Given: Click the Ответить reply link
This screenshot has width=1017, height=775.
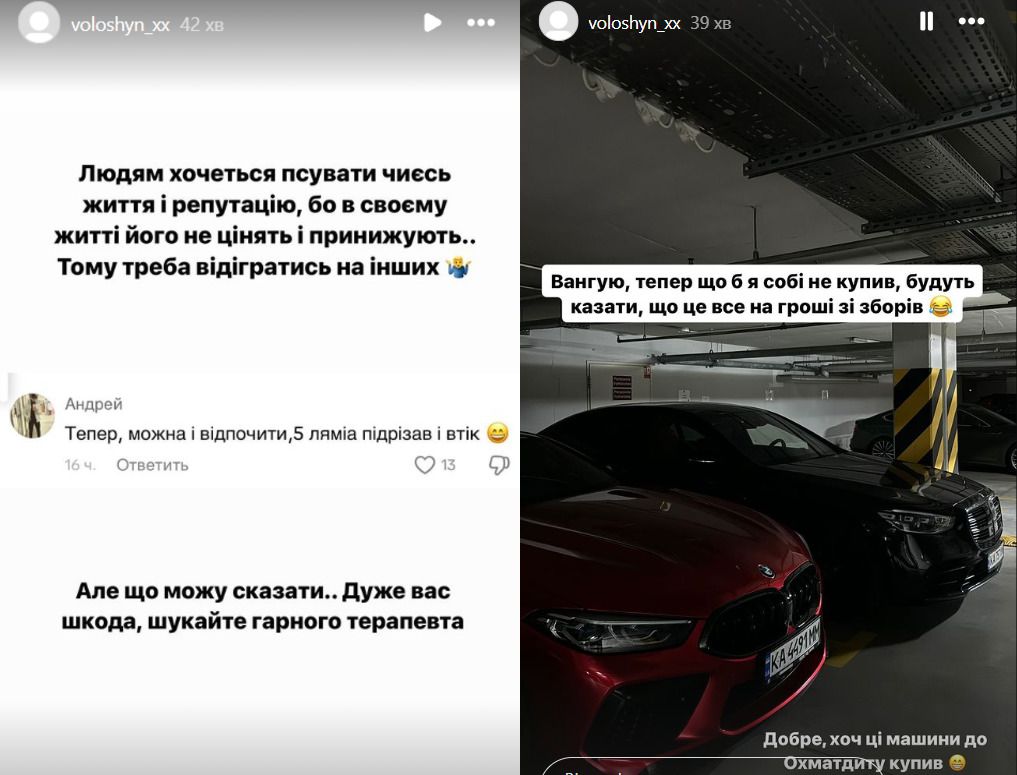Looking at the screenshot, I should coord(152,465).
